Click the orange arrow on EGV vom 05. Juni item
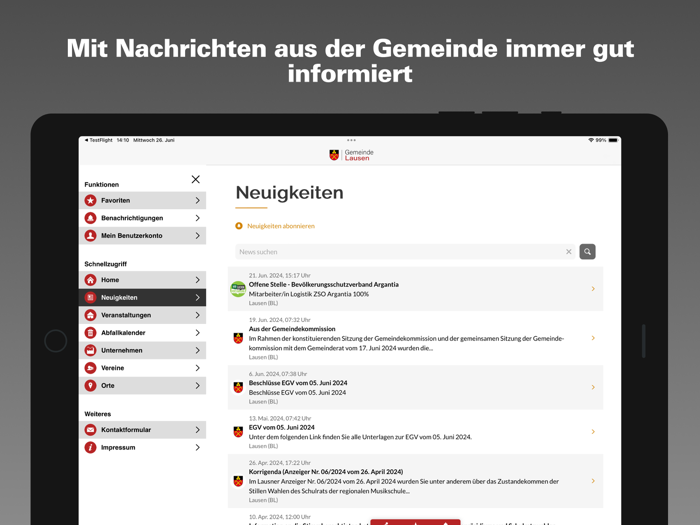The height and width of the screenshot is (525, 700). tap(593, 432)
